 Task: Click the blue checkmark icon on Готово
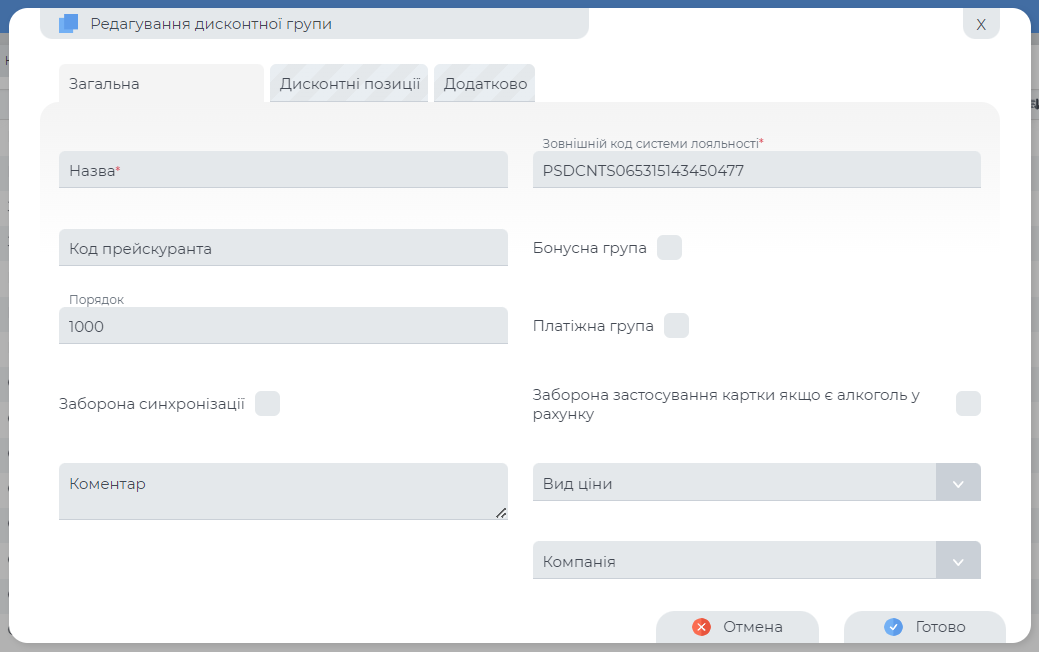[893, 627]
